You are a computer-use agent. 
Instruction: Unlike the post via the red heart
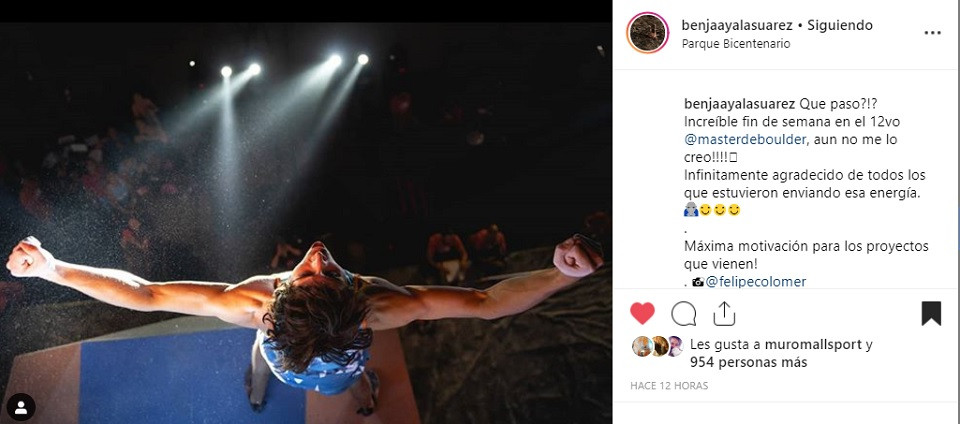click(643, 314)
